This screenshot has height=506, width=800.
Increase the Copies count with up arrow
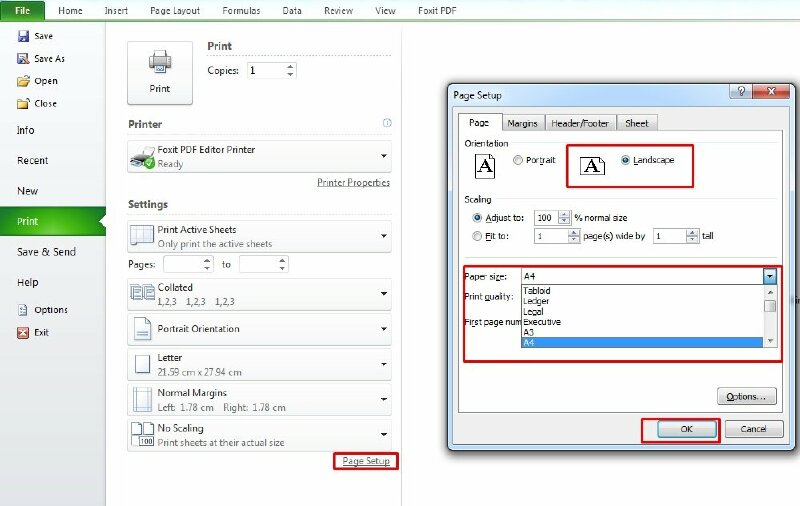click(x=290, y=67)
